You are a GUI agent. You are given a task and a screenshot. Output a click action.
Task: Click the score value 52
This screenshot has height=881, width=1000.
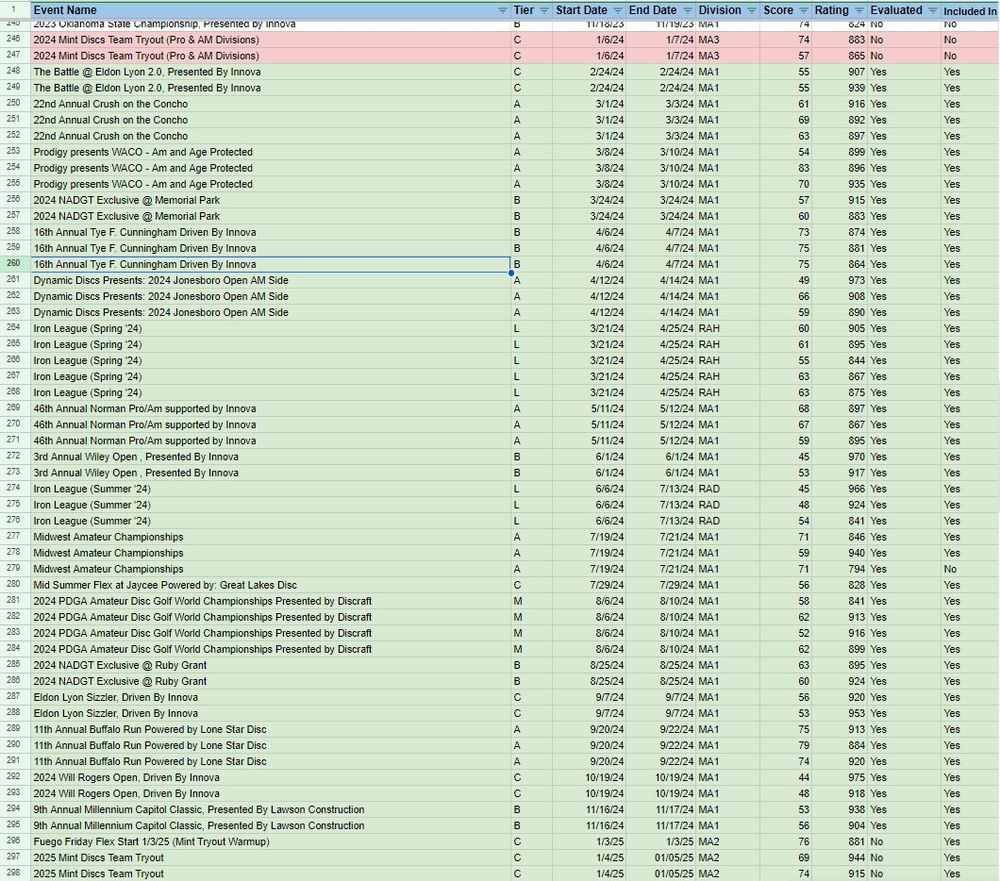click(804, 633)
